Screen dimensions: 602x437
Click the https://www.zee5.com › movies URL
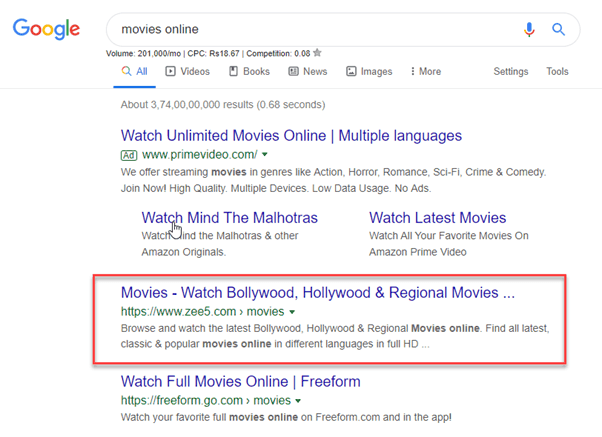click(202, 311)
